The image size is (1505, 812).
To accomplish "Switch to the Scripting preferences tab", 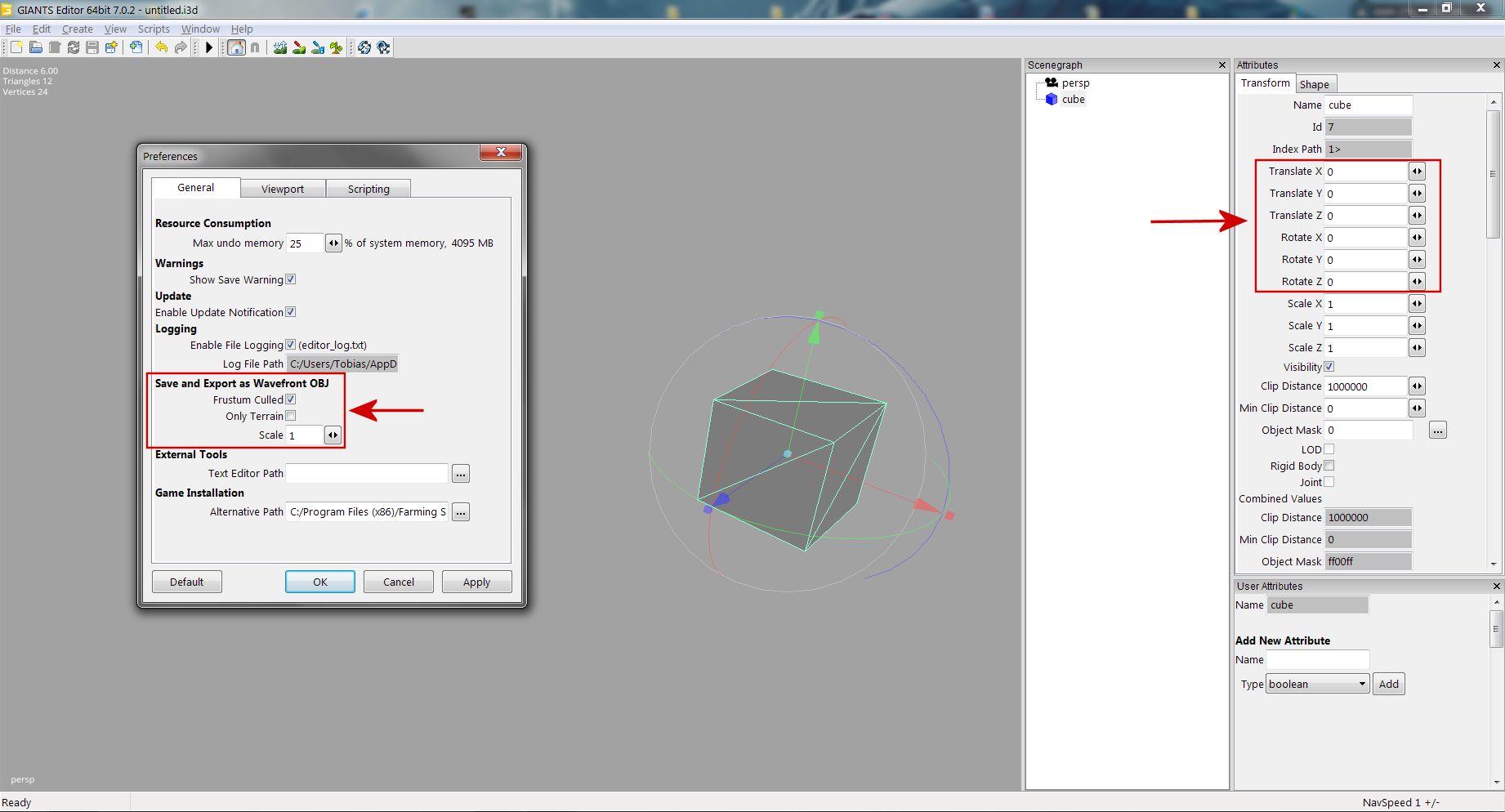I will pyautogui.click(x=368, y=189).
